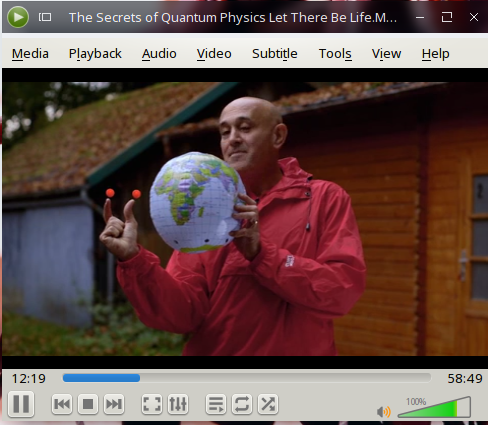The width and height of the screenshot is (488, 425).
Task: Open the Playback menu
Action: 95,54
